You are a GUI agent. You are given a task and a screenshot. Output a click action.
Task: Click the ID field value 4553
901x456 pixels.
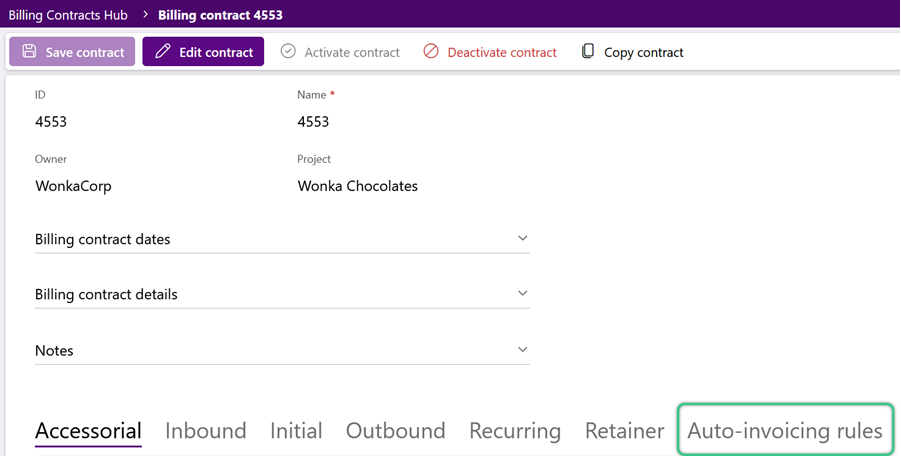tap(51, 121)
